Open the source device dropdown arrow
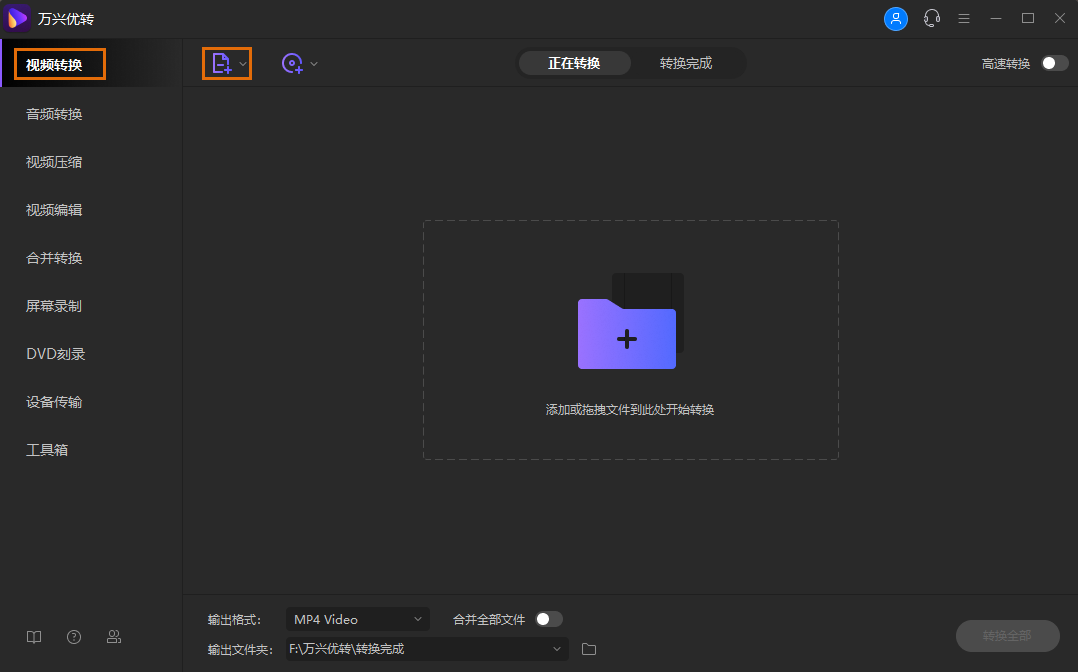Image resolution: width=1078 pixels, height=672 pixels. pyautogui.click(x=313, y=63)
